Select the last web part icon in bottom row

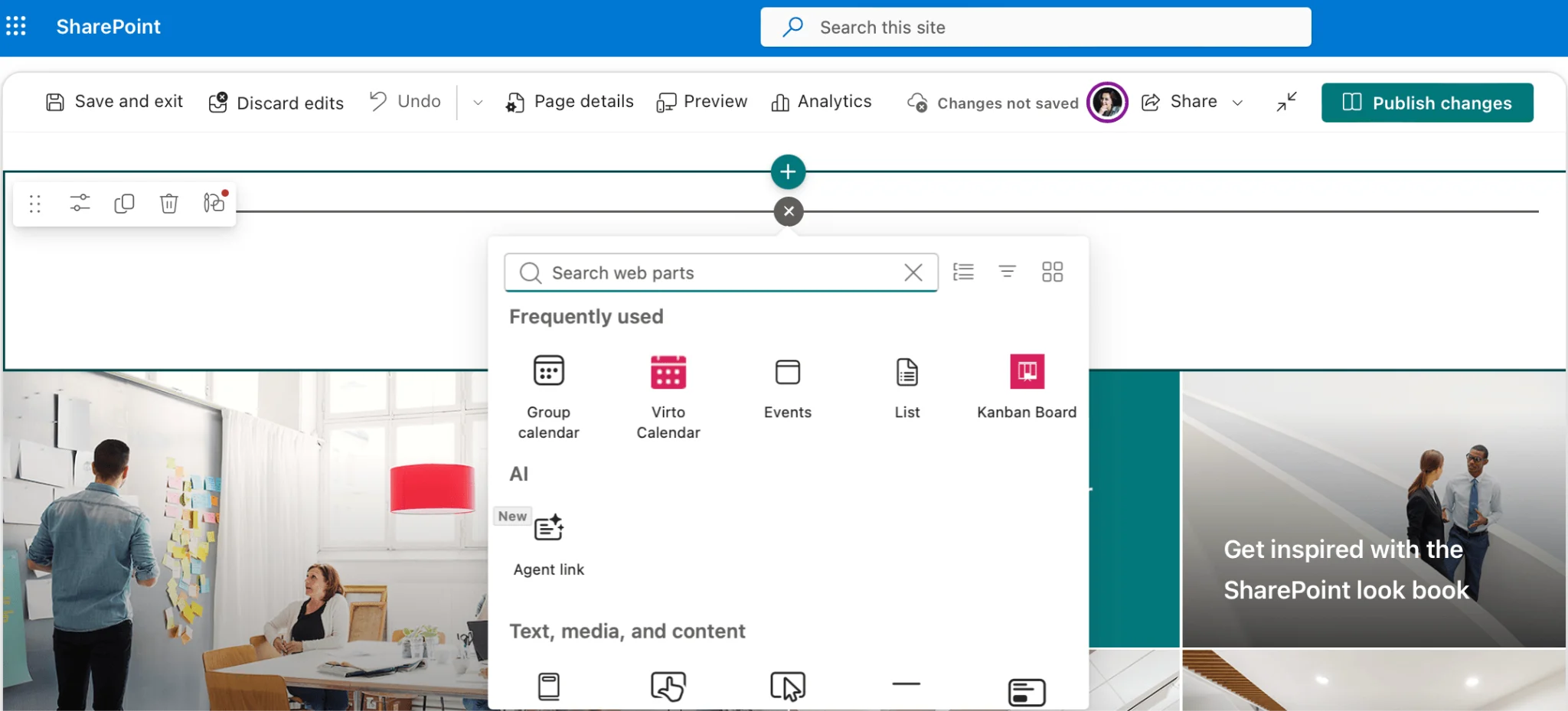1027,692
